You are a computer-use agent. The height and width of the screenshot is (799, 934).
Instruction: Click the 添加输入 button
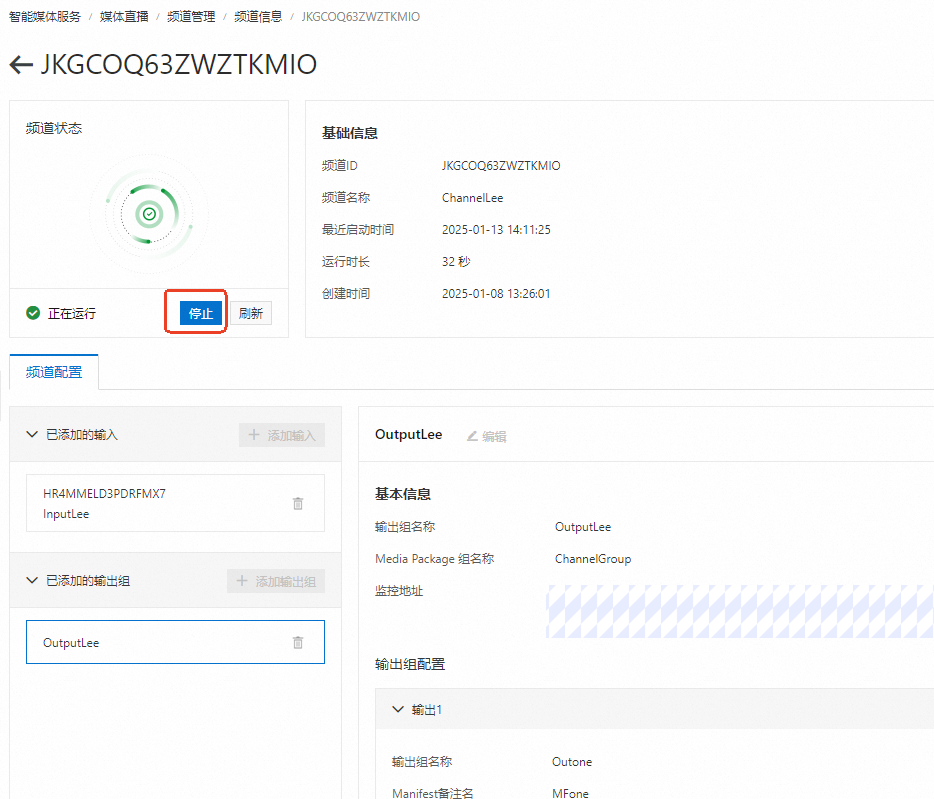[x=282, y=435]
